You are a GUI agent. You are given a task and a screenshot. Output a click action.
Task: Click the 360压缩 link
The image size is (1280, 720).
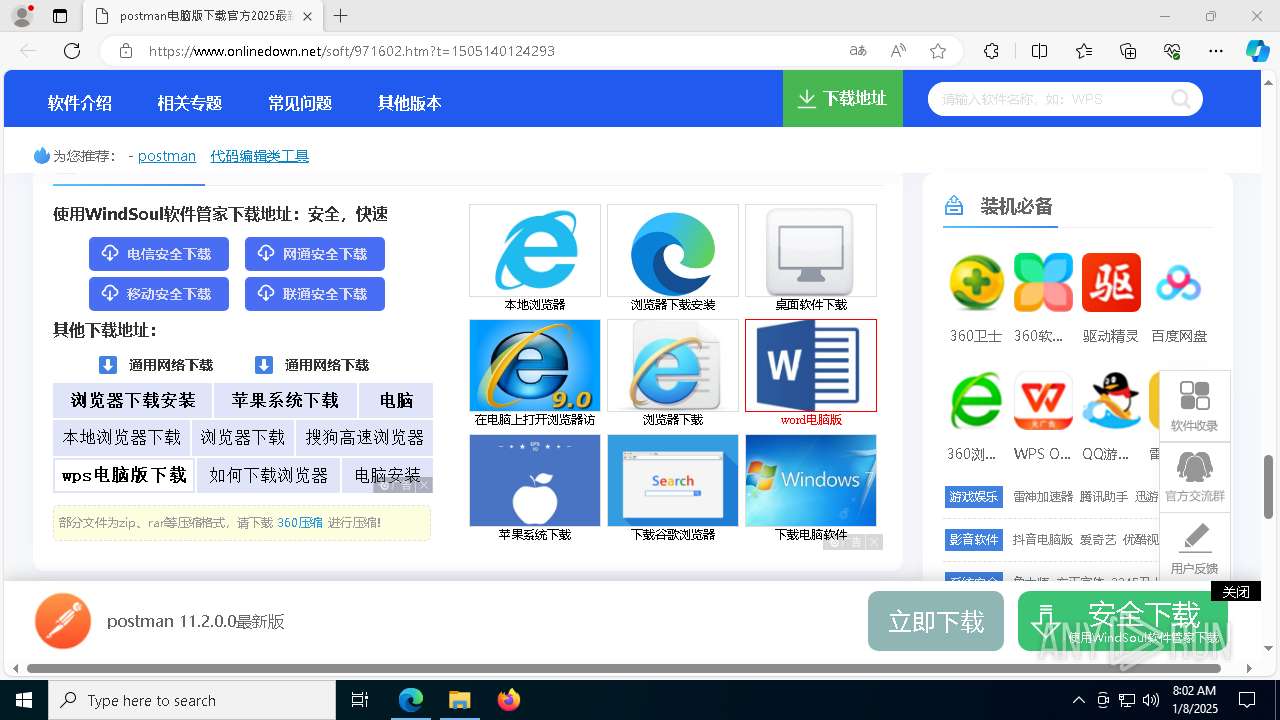point(300,522)
